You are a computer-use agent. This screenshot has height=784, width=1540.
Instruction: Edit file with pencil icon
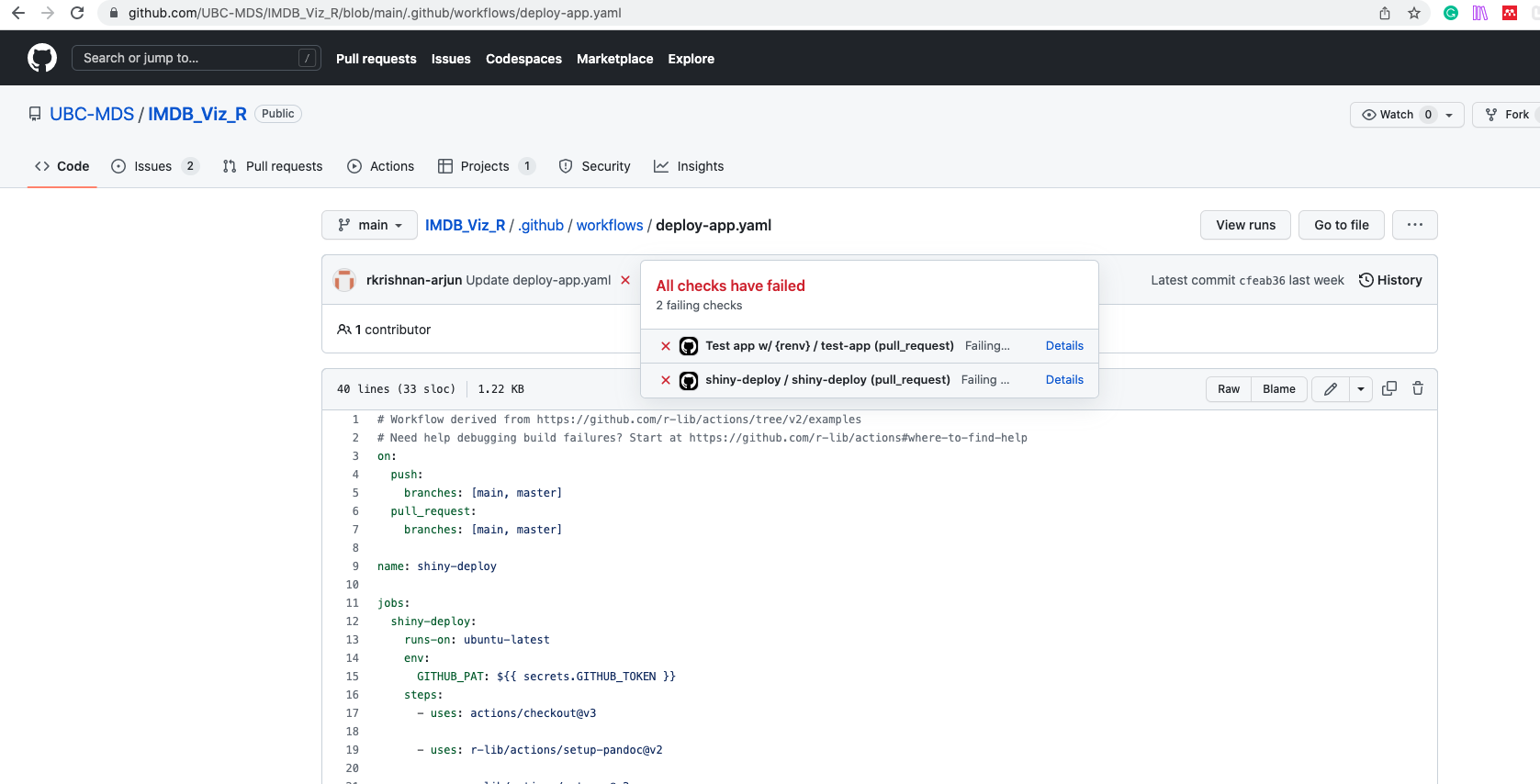click(x=1331, y=389)
